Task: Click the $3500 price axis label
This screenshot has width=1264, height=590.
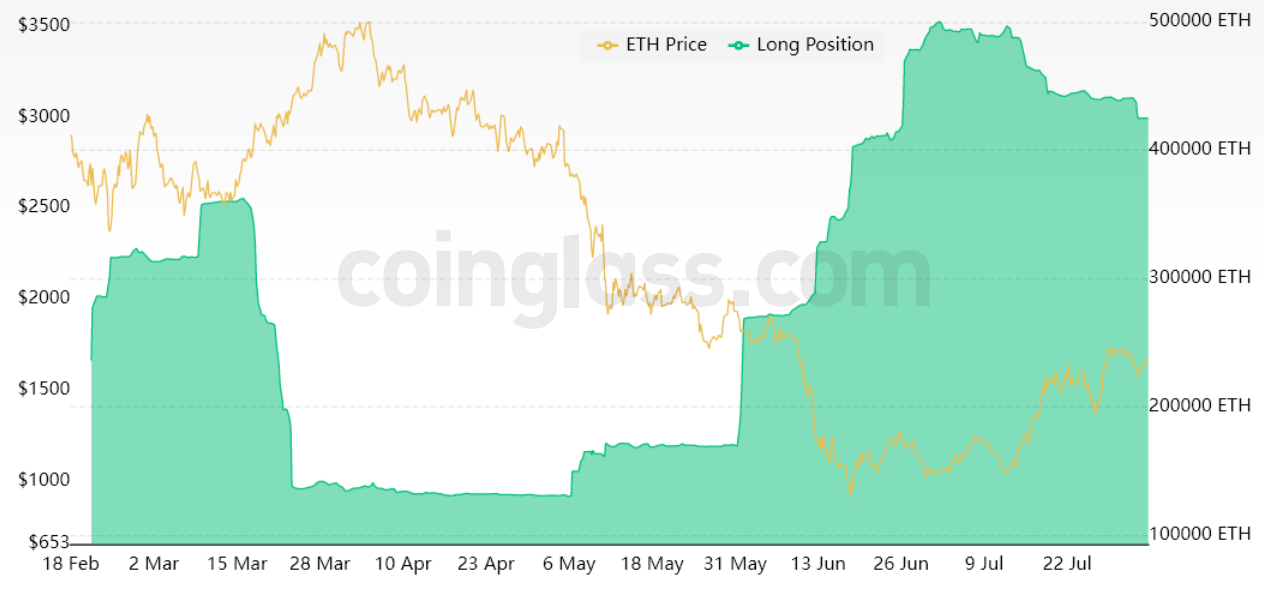Action: [x=44, y=25]
